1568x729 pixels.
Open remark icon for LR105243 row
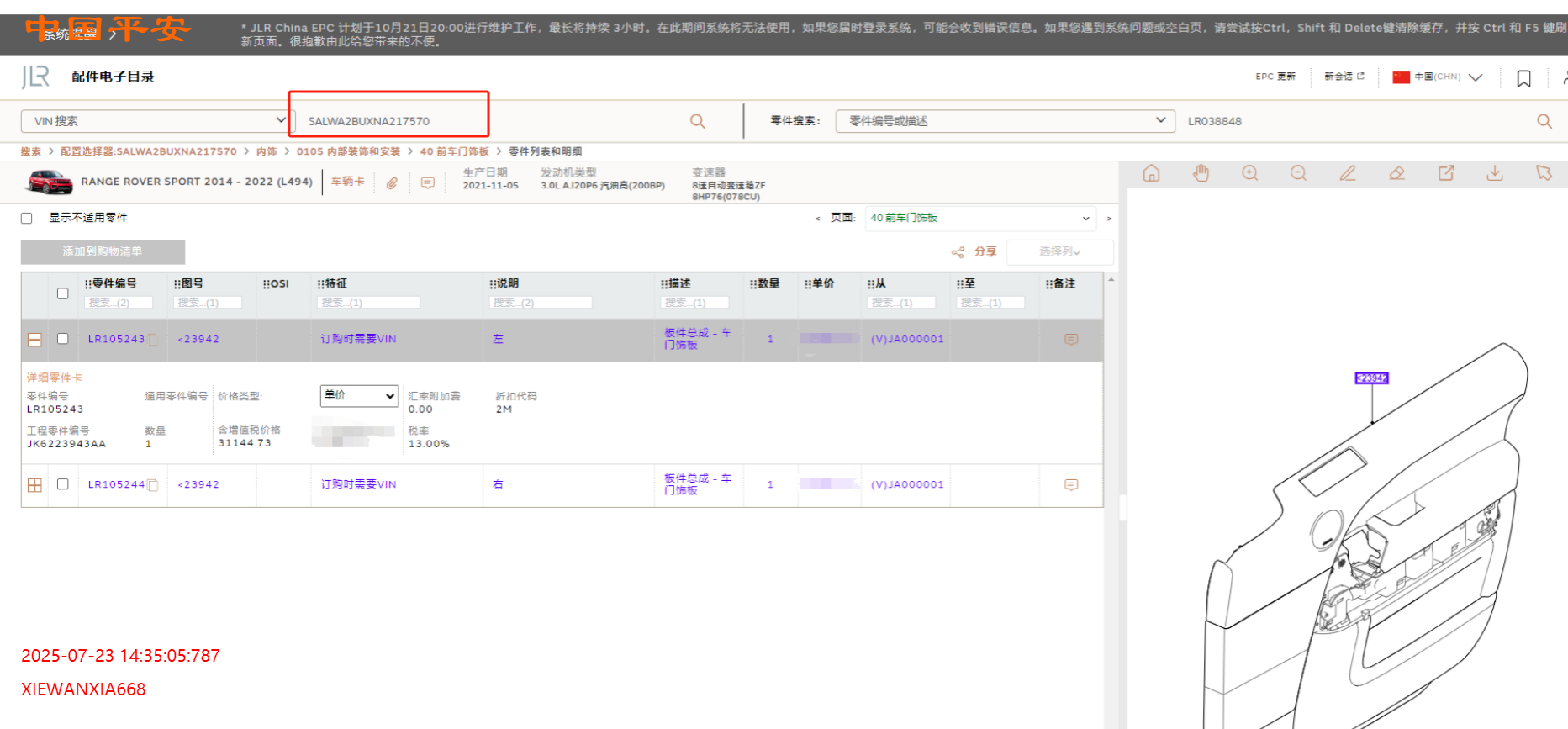click(1071, 340)
